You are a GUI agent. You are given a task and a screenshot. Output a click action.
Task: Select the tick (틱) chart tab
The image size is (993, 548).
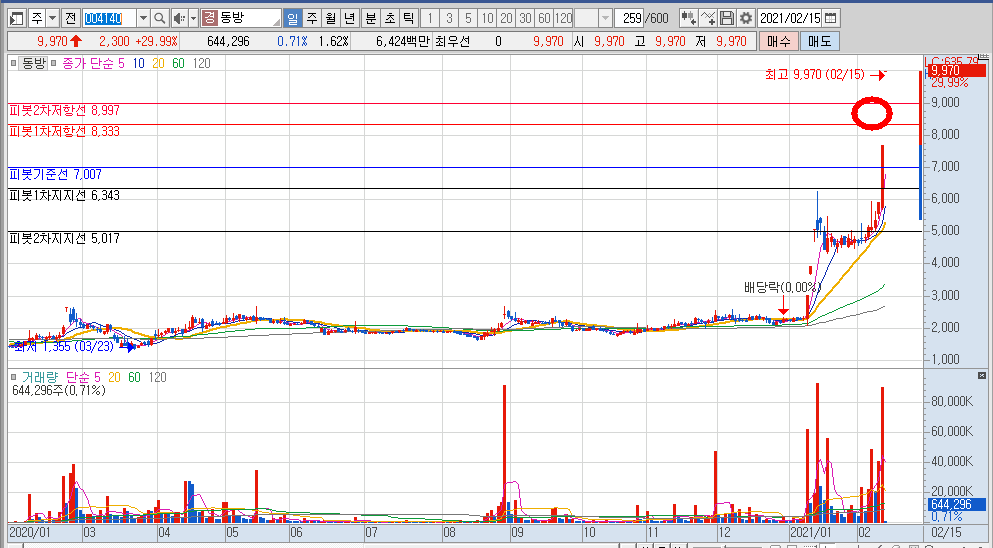[x=408, y=18]
